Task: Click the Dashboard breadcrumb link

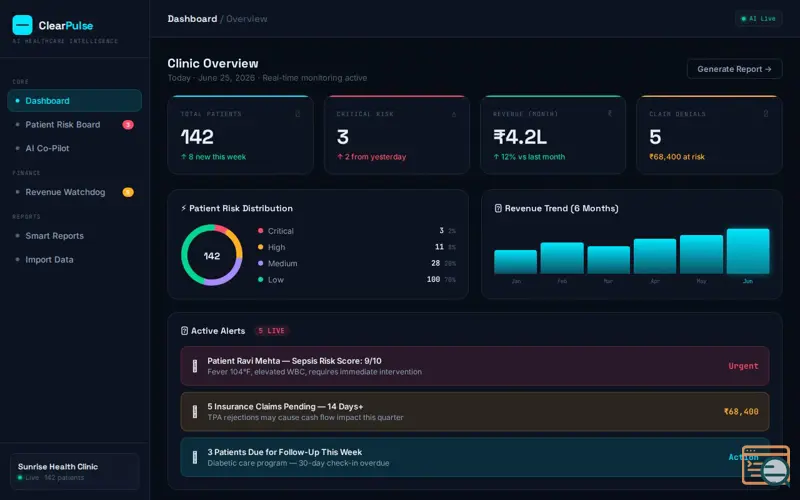Action: (x=192, y=19)
